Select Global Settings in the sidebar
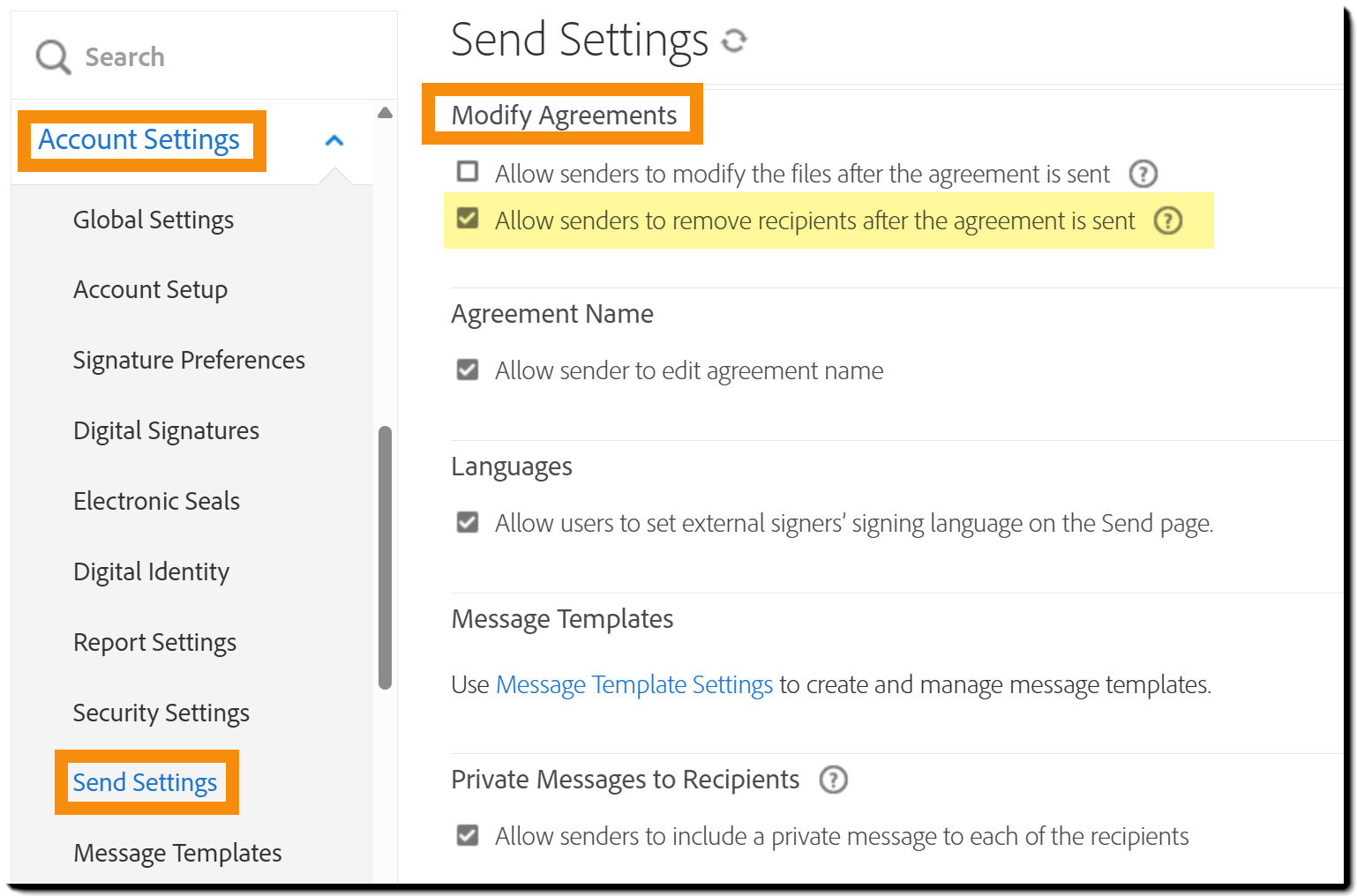Image resolution: width=1357 pixels, height=896 pixels. click(x=153, y=220)
